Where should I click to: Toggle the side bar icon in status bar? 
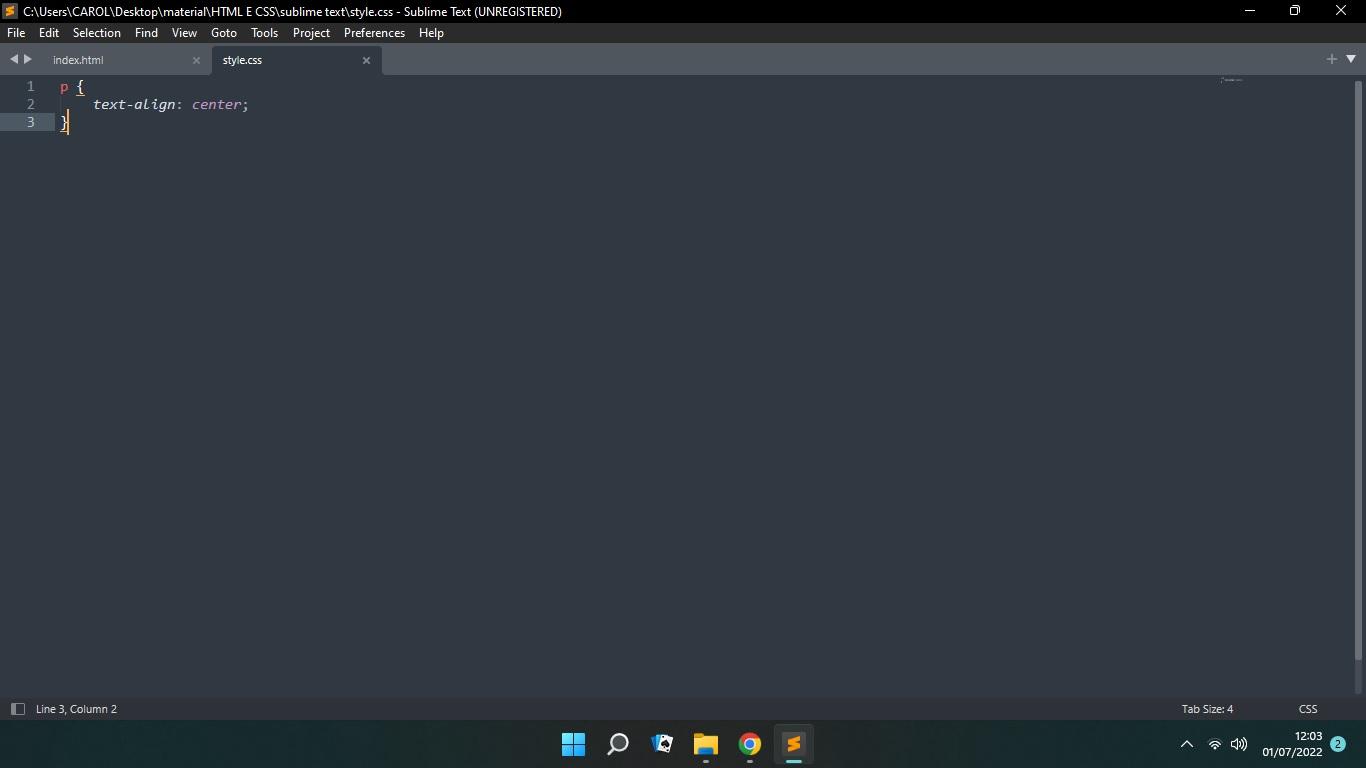tap(17, 709)
